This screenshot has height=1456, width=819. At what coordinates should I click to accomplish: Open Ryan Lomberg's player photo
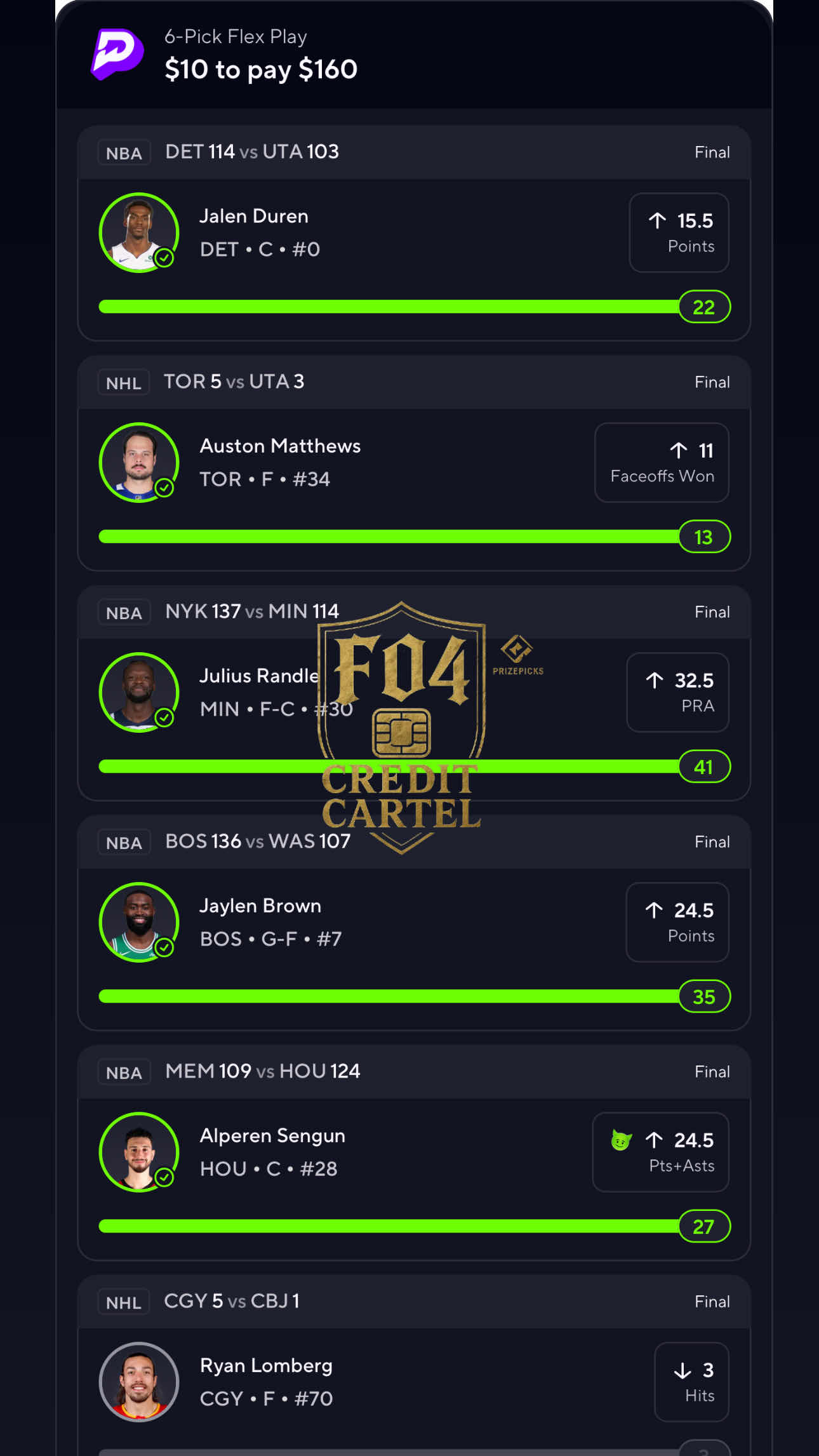tap(138, 1382)
